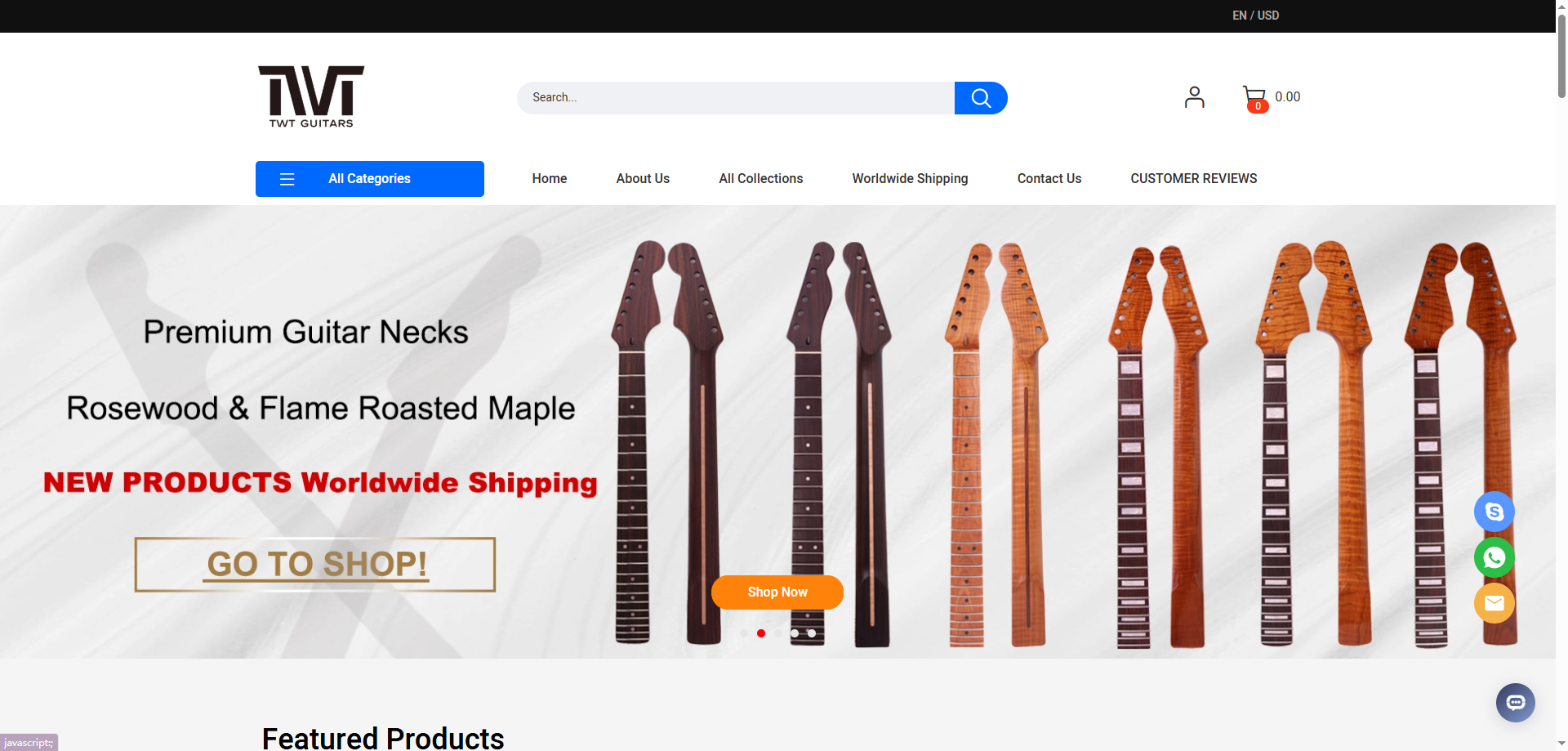Image resolution: width=1568 pixels, height=751 pixels.
Task: Go to Worldwide Shipping page
Action: coord(910,178)
